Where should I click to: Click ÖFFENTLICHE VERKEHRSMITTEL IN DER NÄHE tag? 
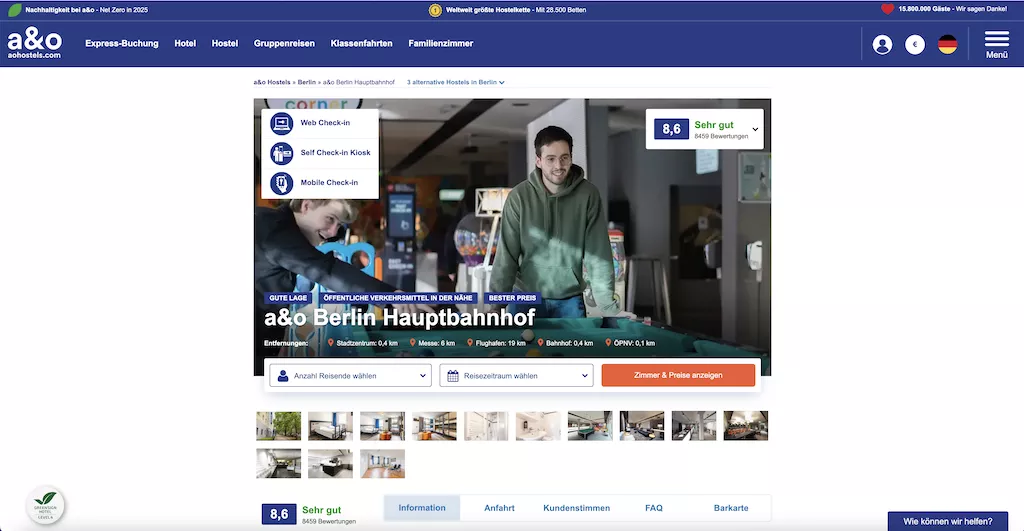point(398,298)
